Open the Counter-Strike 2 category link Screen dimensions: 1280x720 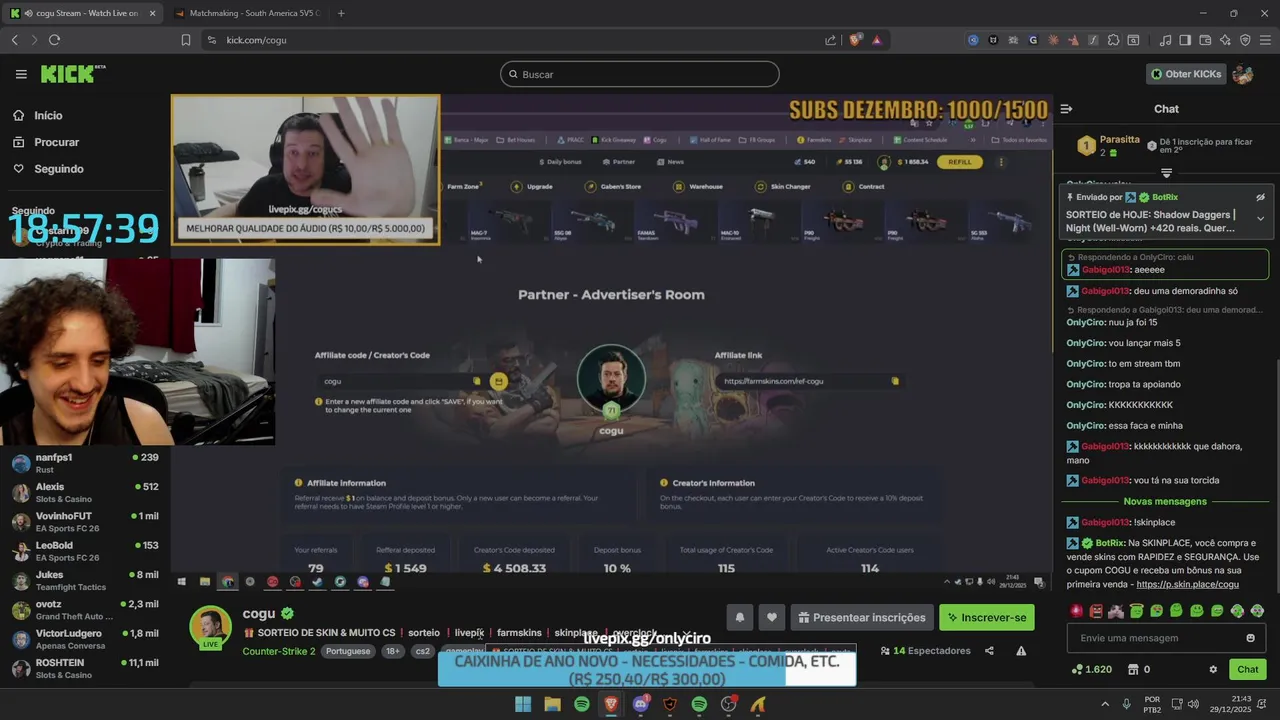279,651
